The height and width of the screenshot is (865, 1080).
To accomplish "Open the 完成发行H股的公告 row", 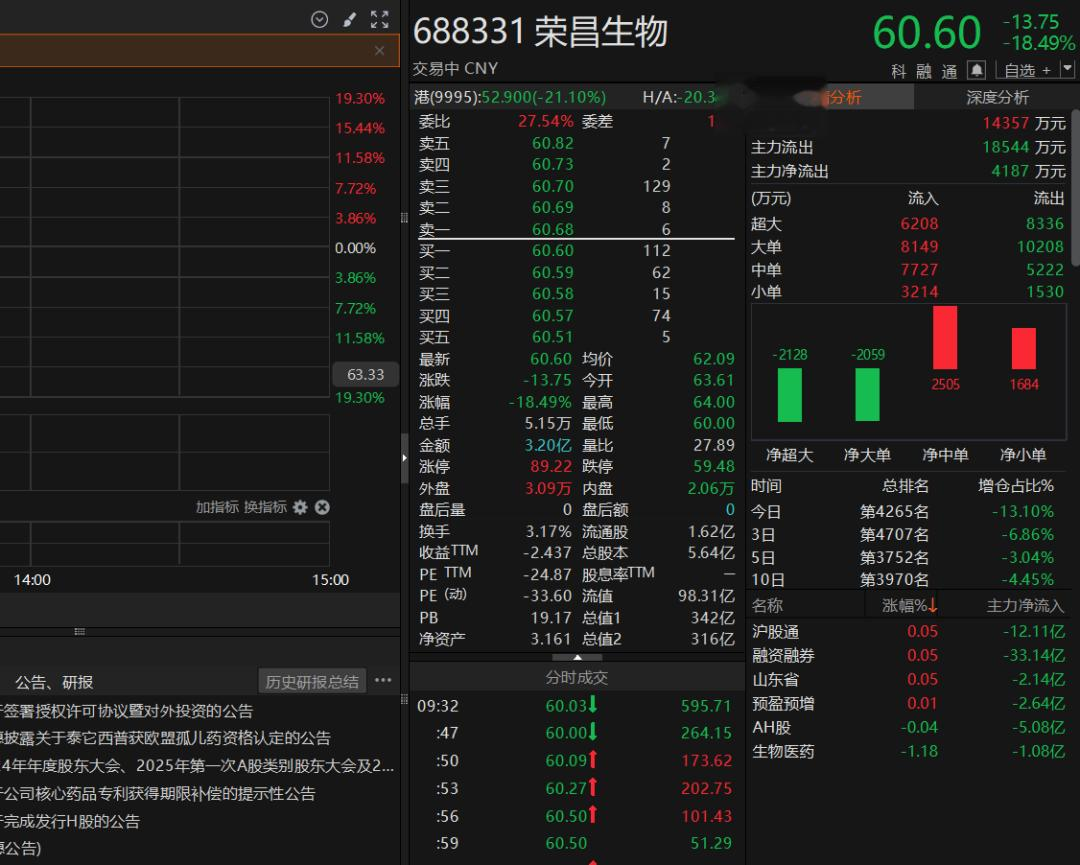I will pos(70,821).
